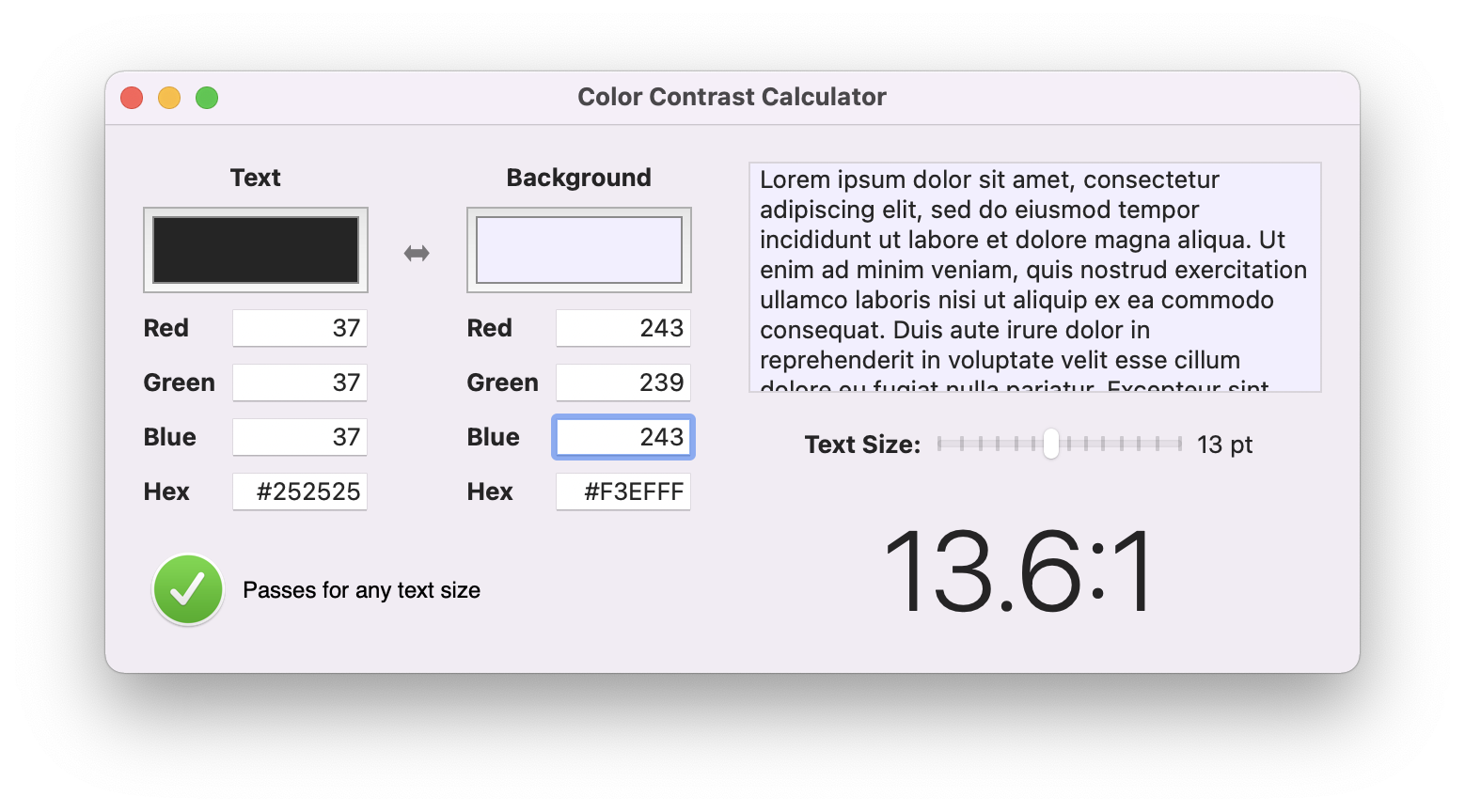Click the 13 pt size label
Viewport: 1465px width, 812px height.
pos(1223,444)
